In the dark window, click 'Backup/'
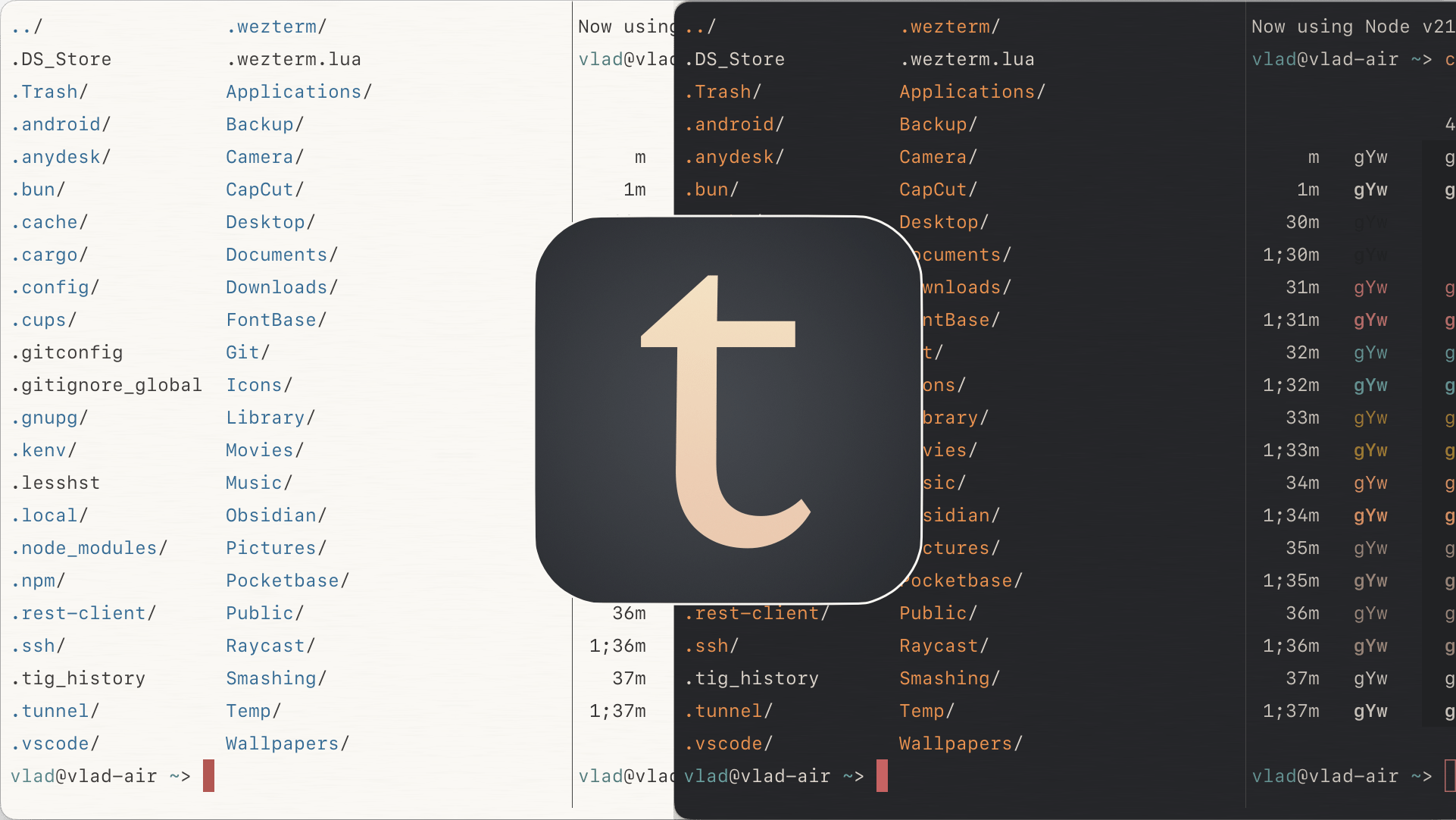1456x820 pixels. [939, 124]
